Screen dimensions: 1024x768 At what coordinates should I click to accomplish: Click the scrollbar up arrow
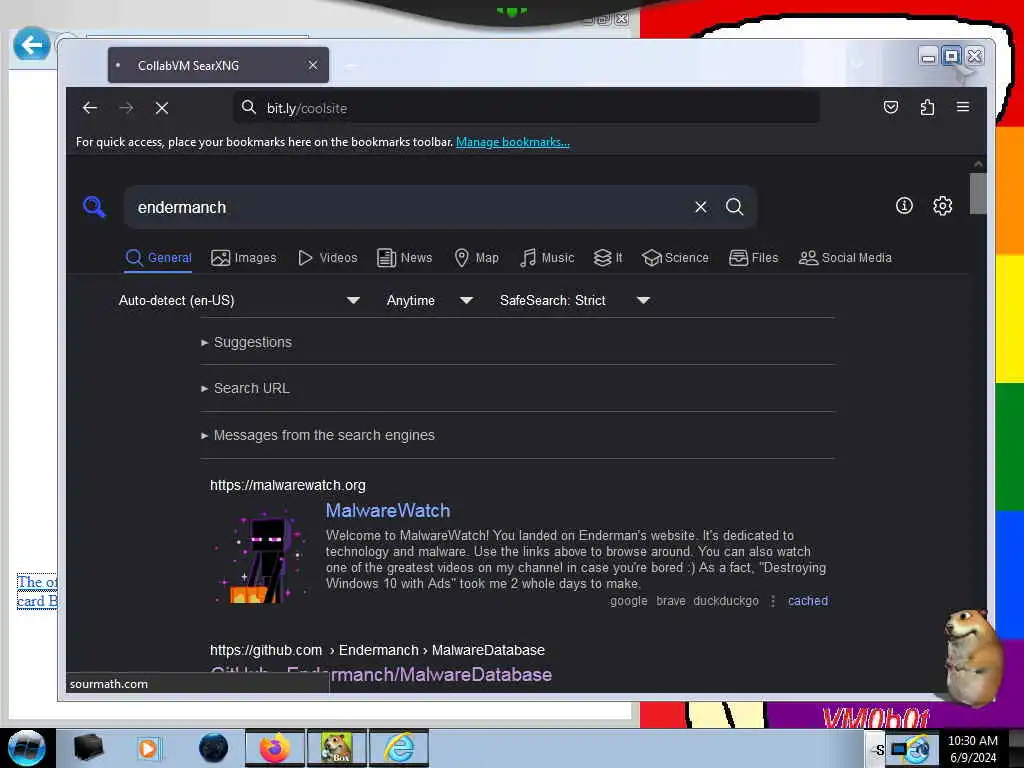(x=978, y=164)
